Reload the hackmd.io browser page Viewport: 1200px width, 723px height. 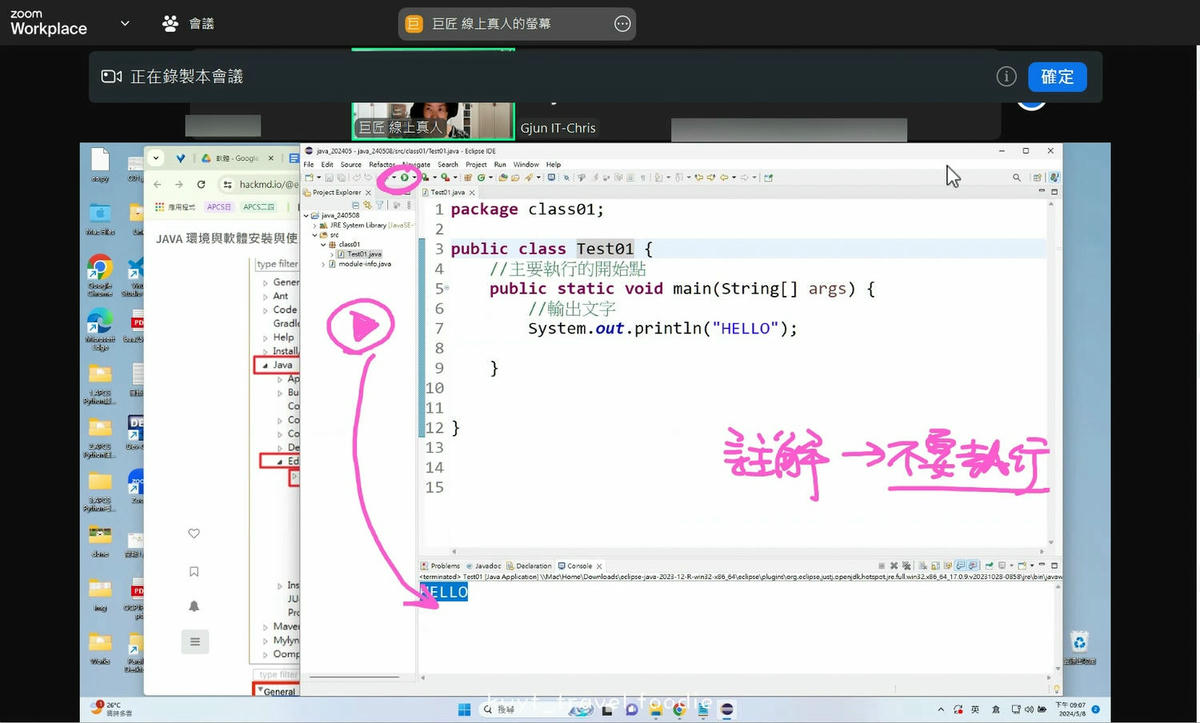(201, 185)
